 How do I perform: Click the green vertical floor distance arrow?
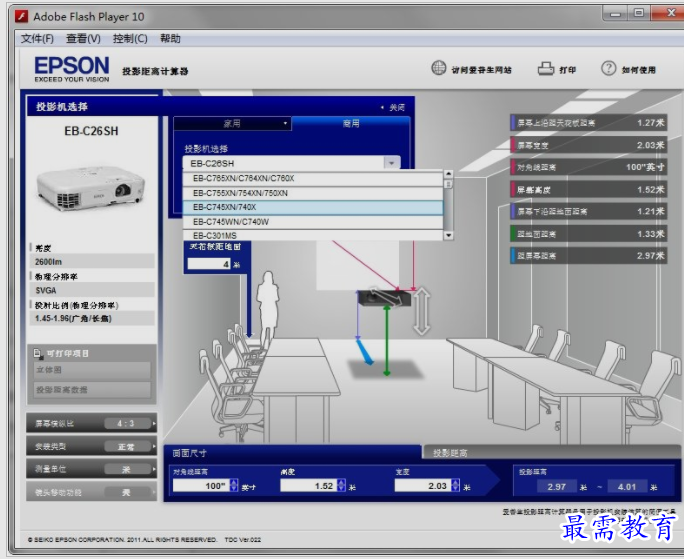point(386,340)
